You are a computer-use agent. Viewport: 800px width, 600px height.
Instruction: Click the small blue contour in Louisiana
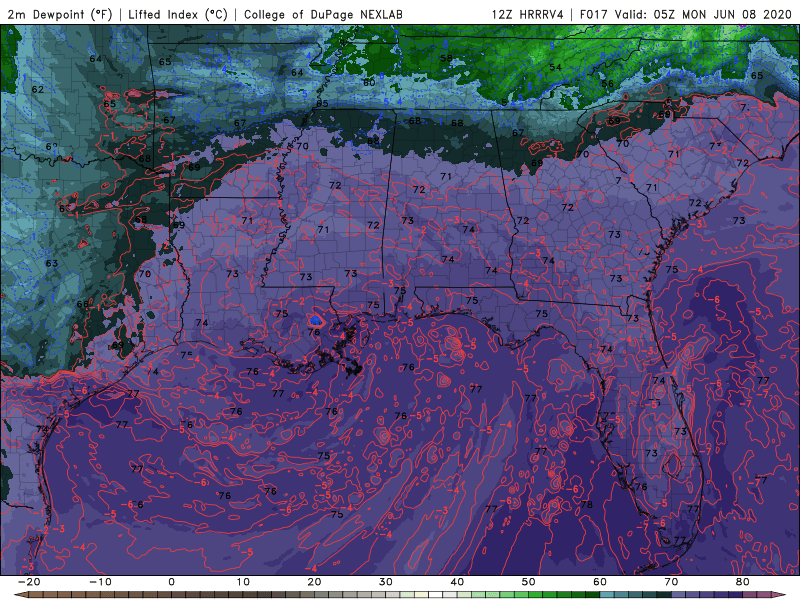[x=316, y=320]
